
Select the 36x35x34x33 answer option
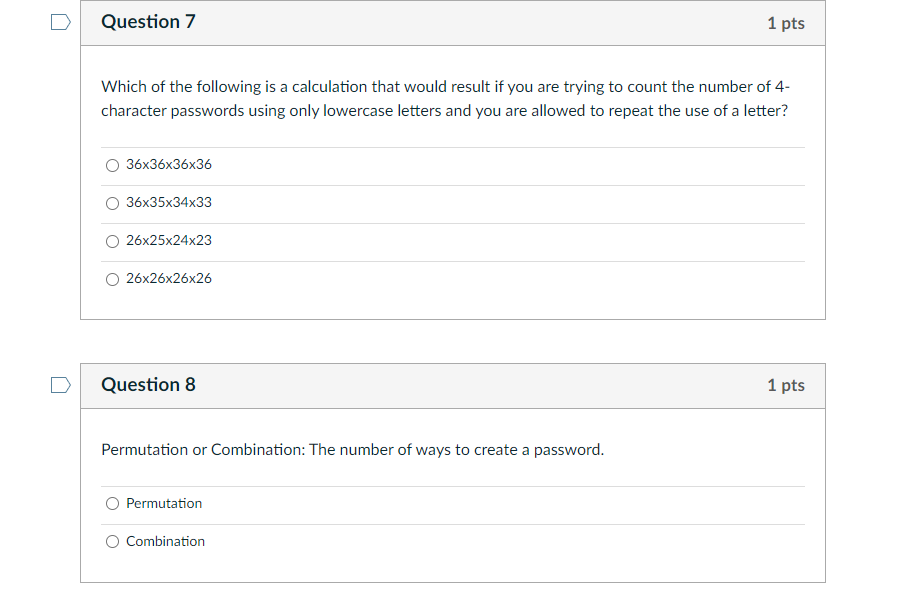[x=112, y=203]
